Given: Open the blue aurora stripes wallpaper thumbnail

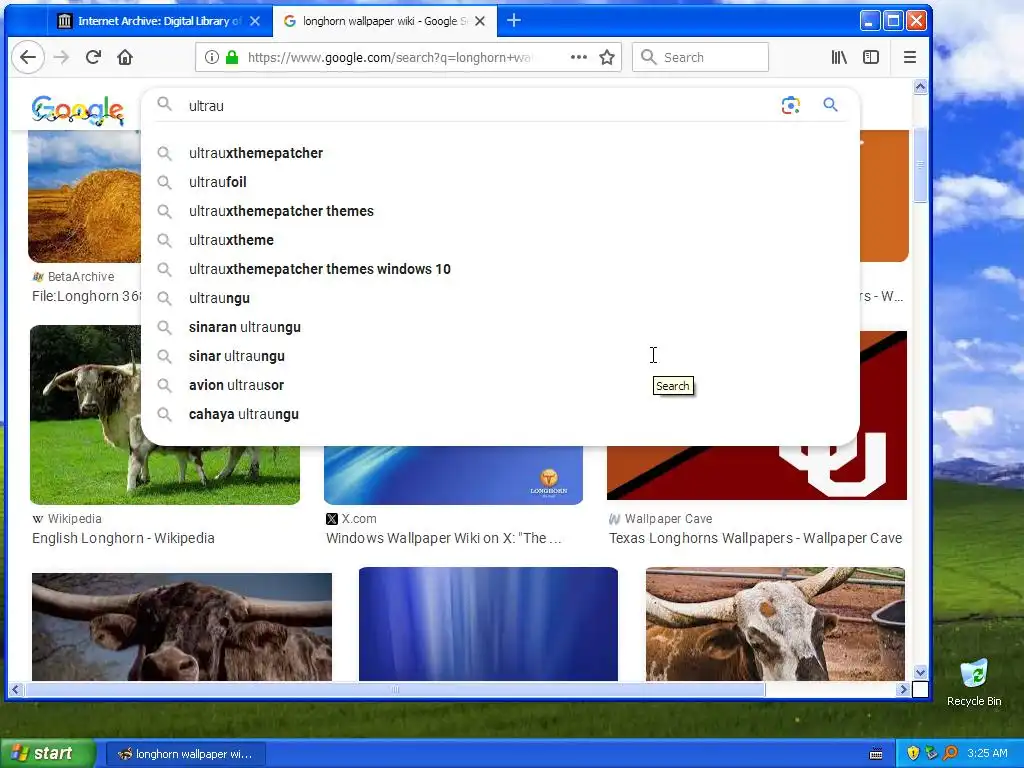Looking at the screenshot, I should click(x=488, y=624).
